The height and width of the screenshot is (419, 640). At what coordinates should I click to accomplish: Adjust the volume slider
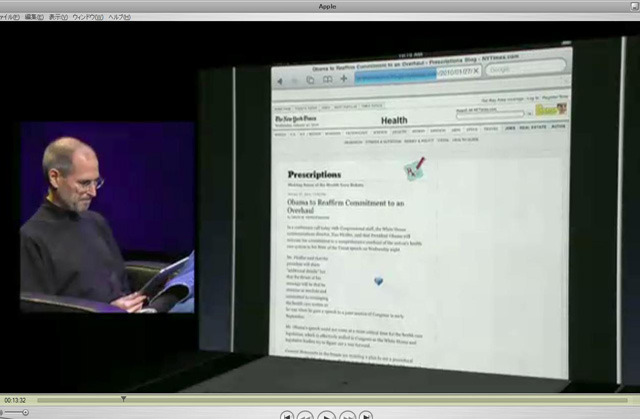point(12,412)
